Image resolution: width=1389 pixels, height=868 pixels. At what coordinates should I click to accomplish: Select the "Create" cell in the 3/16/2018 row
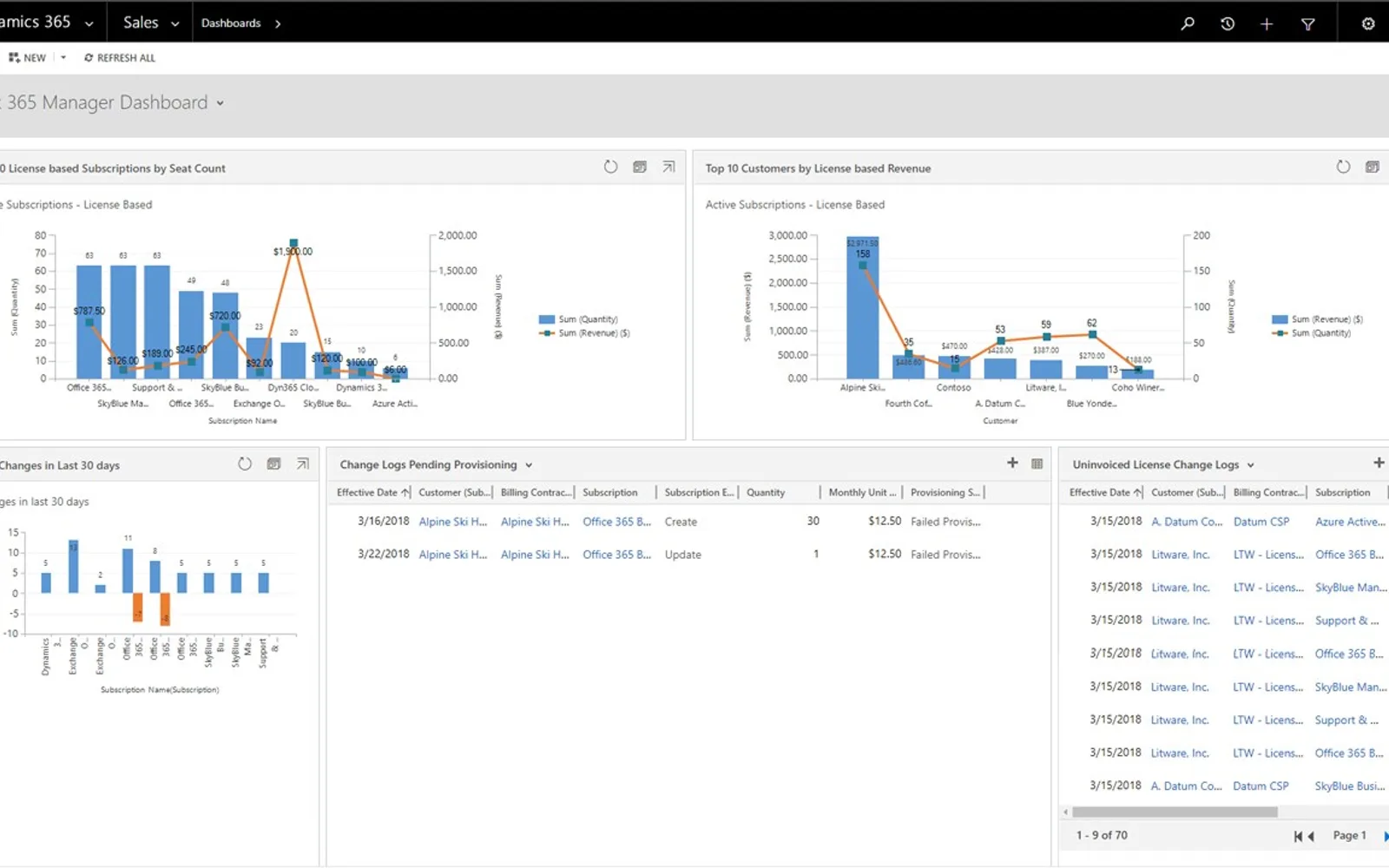coord(681,522)
